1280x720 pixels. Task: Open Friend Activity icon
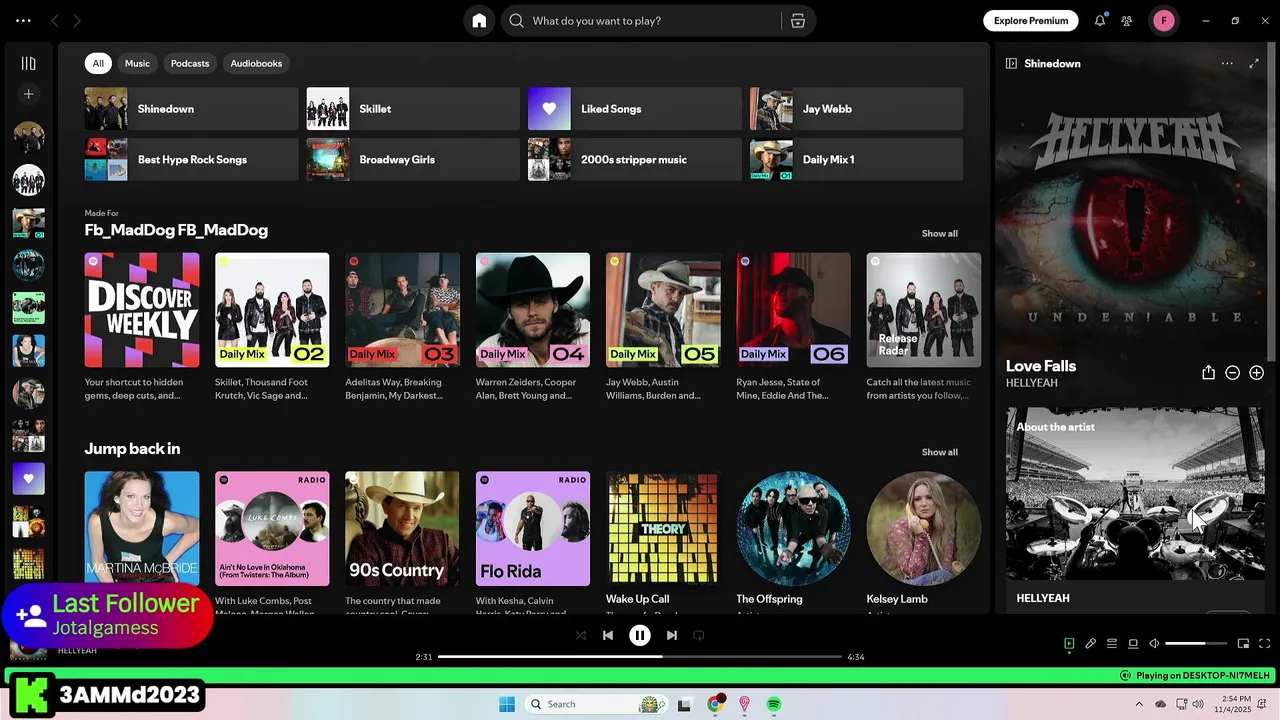(1127, 21)
